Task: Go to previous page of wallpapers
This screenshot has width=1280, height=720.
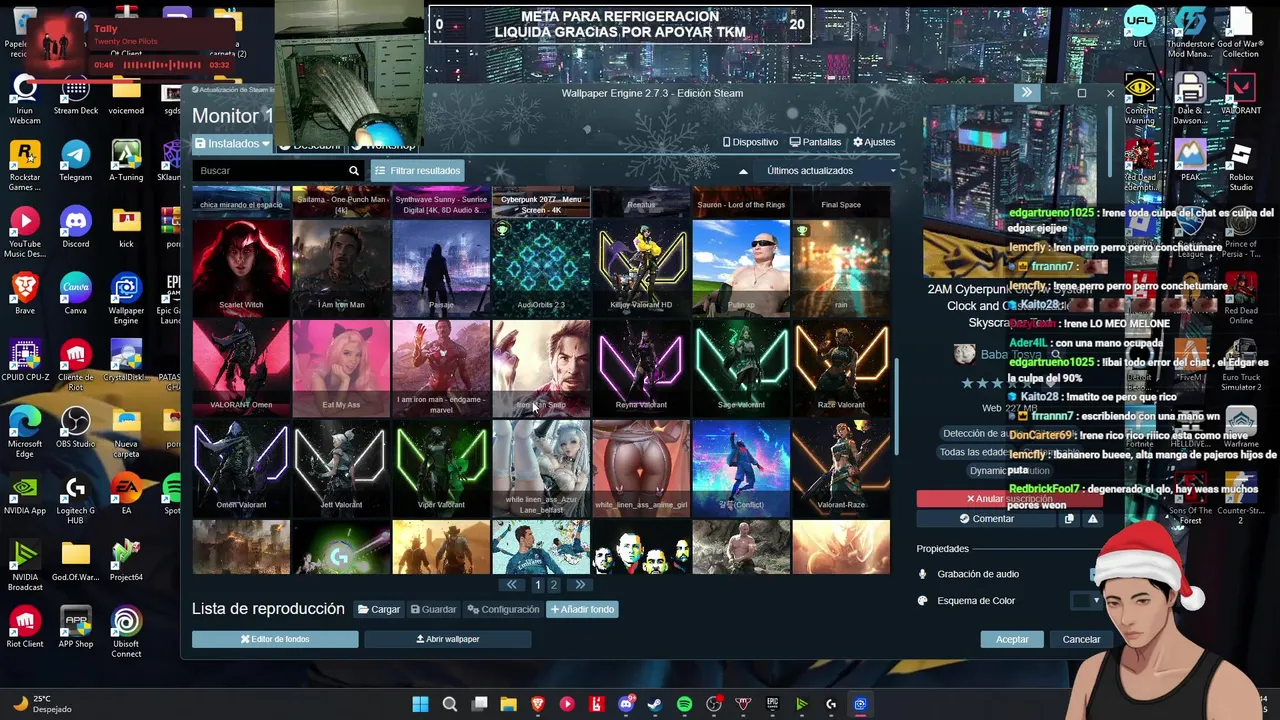Action: pyautogui.click(x=512, y=585)
